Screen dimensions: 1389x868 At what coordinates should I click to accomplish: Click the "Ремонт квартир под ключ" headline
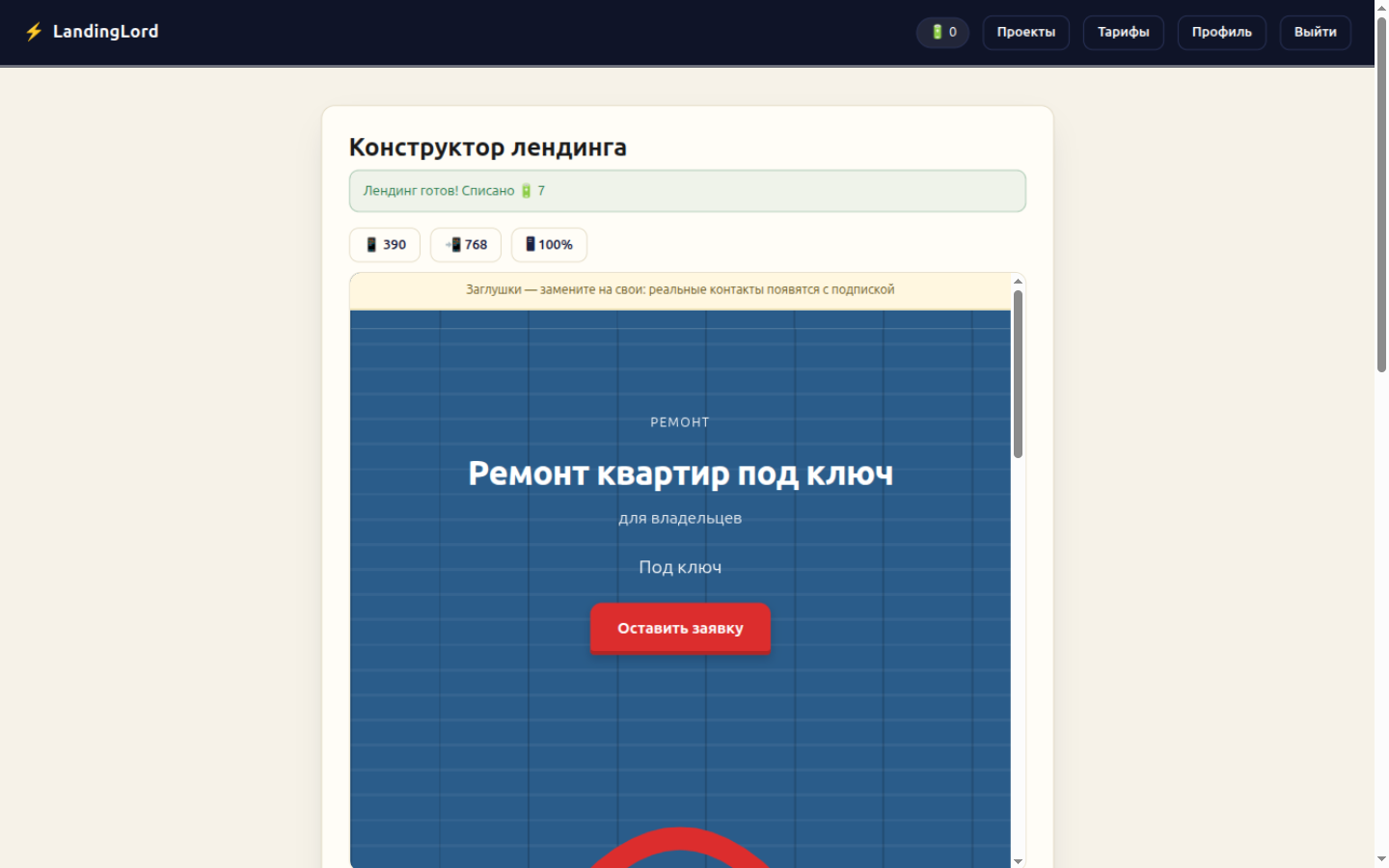click(680, 474)
